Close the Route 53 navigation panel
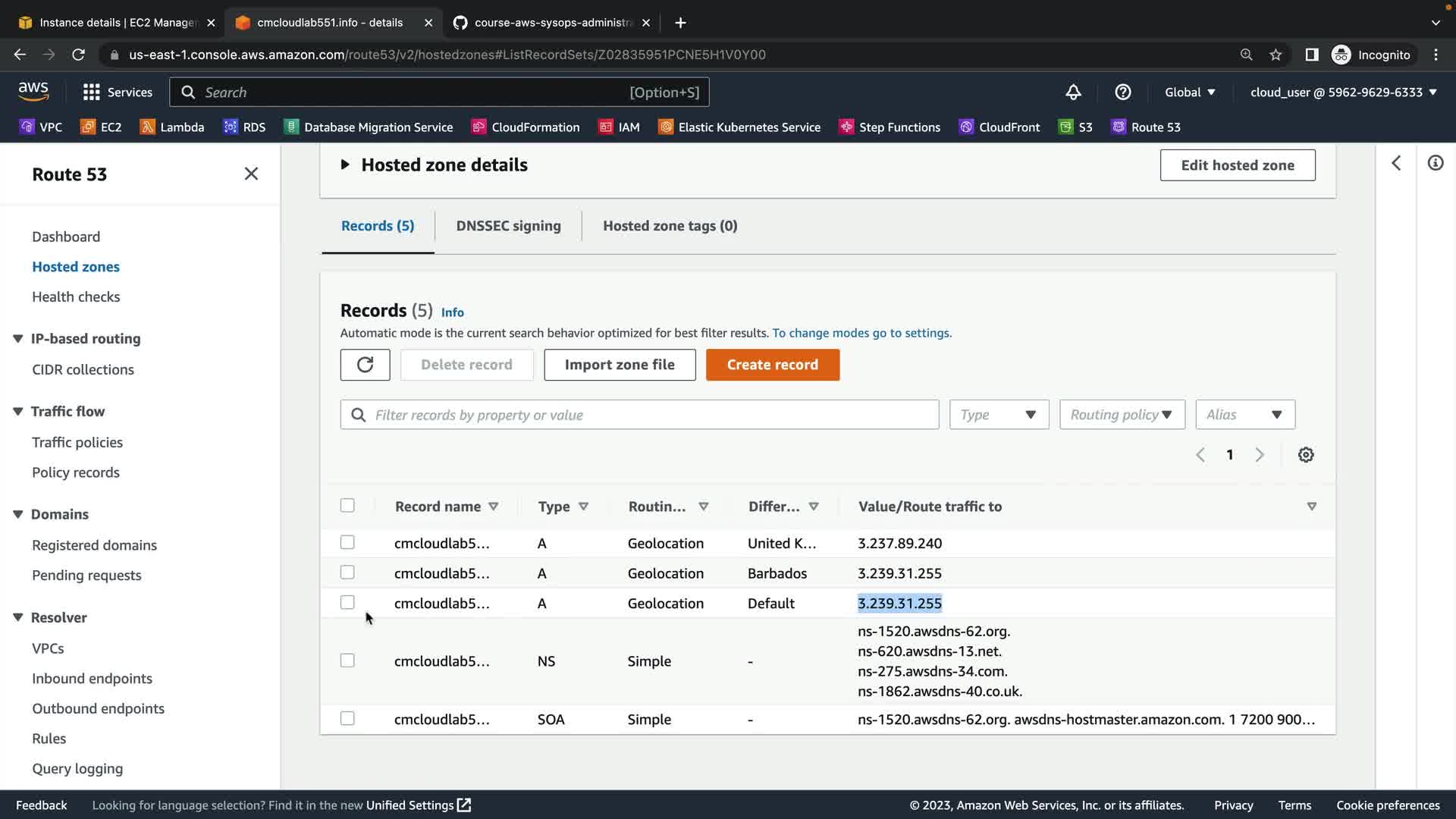Viewport: 1456px width, 819px height. point(251,174)
